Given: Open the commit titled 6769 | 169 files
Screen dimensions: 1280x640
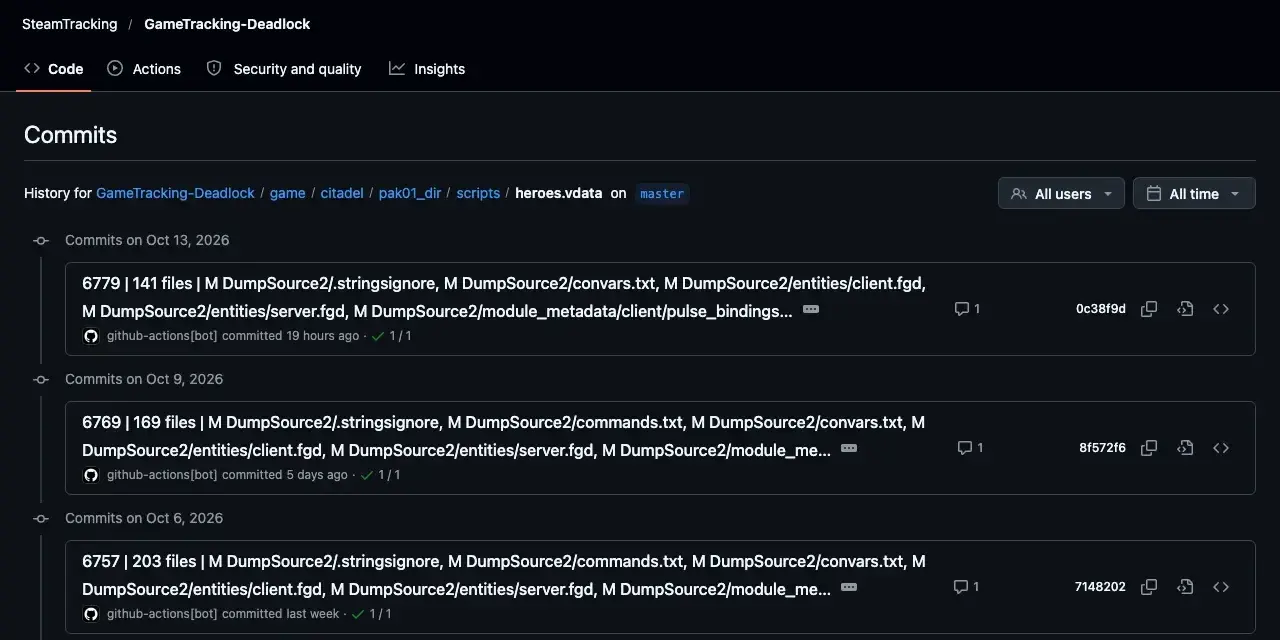Looking at the screenshot, I should pyautogui.click(x=504, y=436).
